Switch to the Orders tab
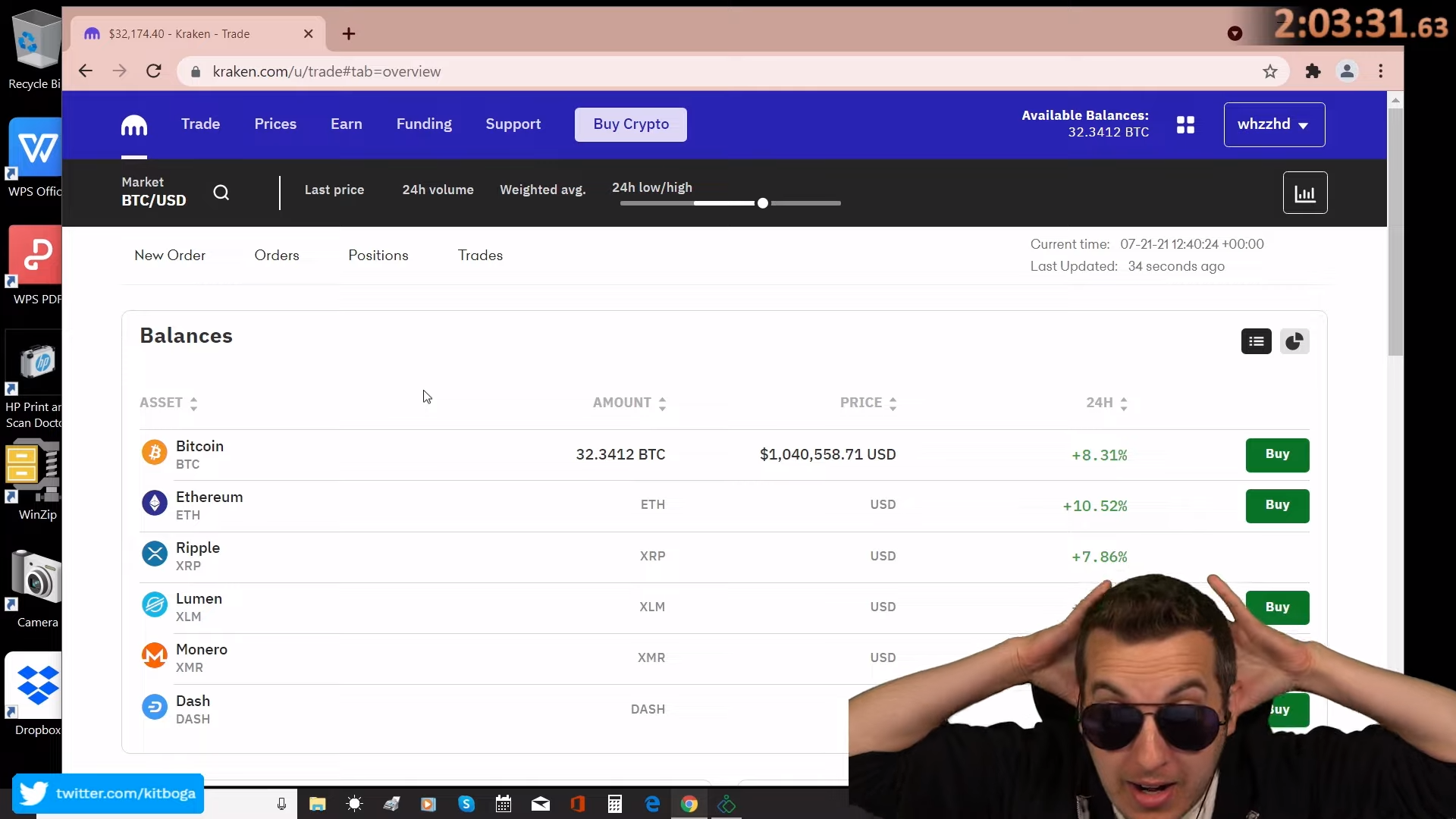The image size is (1456, 819). (x=277, y=256)
